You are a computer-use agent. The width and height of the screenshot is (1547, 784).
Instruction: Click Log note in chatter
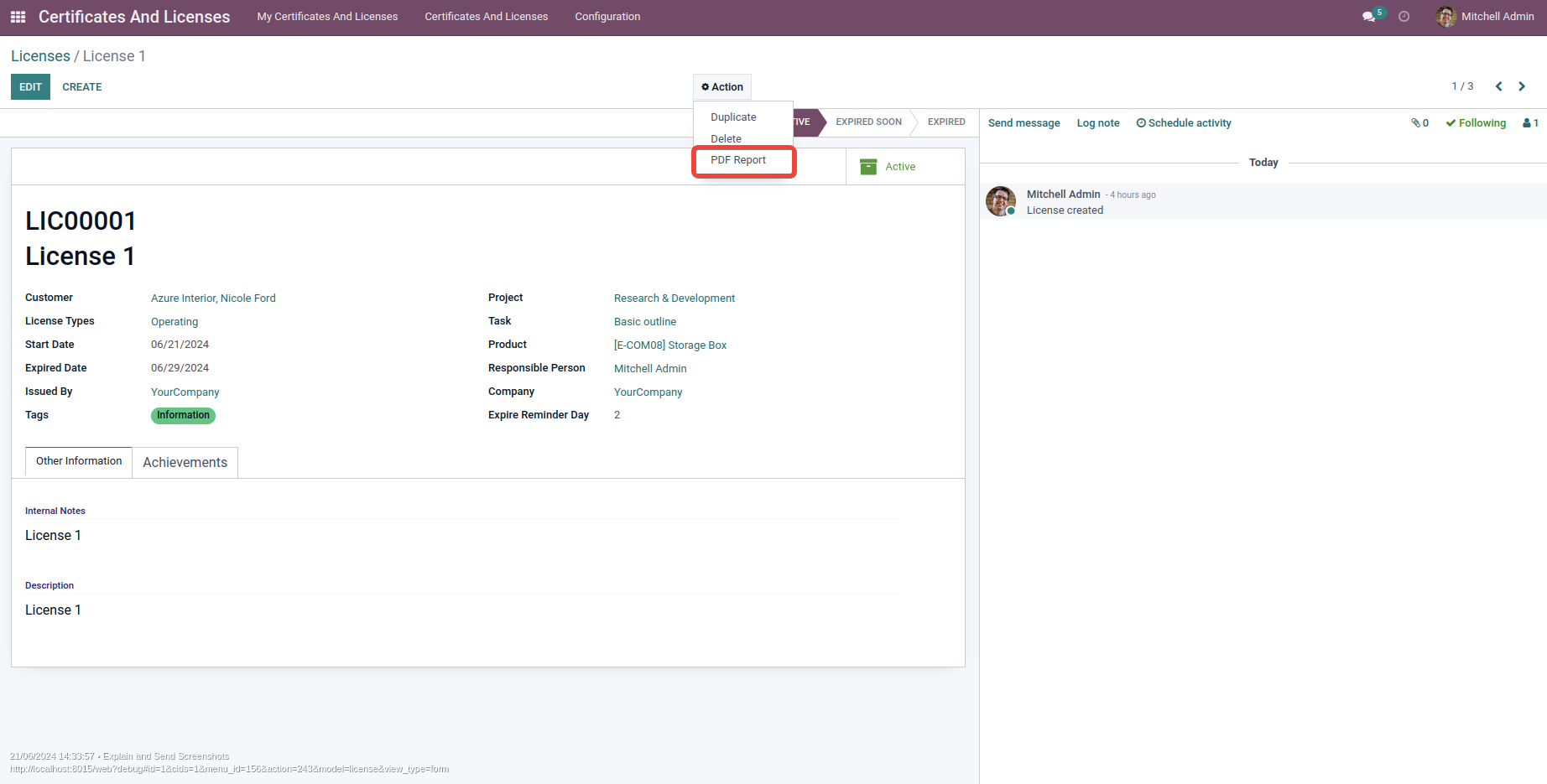pyautogui.click(x=1098, y=123)
